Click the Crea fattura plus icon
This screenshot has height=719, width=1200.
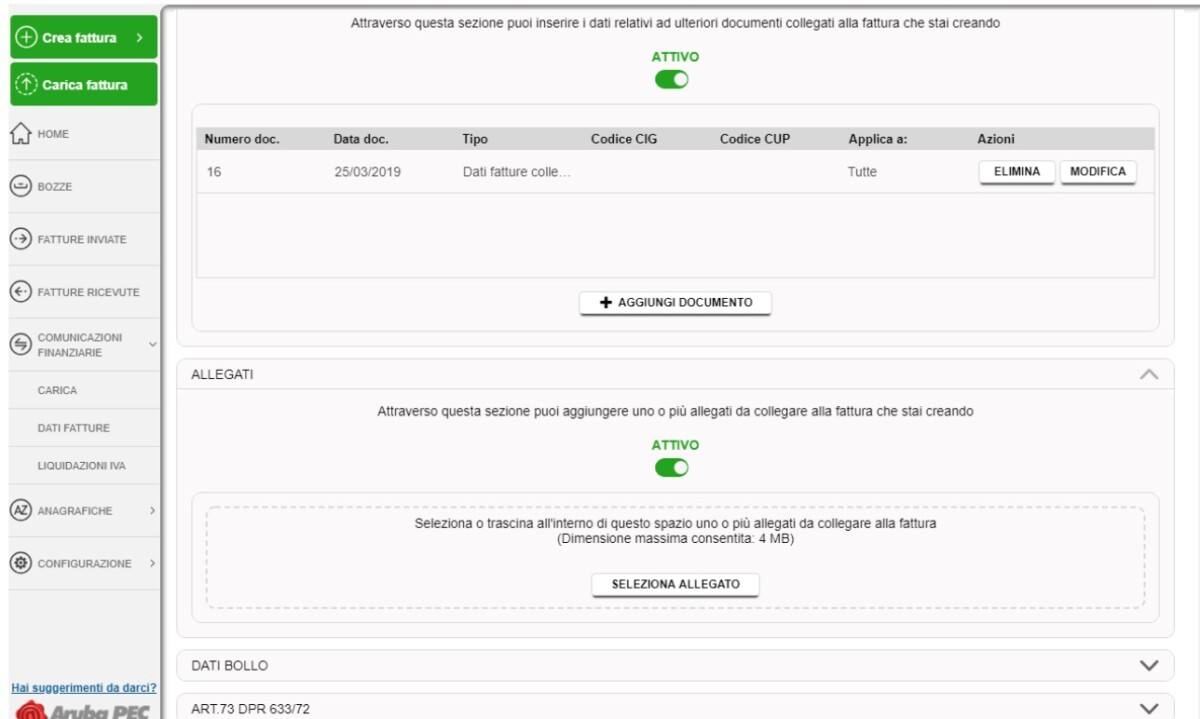coord(26,38)
